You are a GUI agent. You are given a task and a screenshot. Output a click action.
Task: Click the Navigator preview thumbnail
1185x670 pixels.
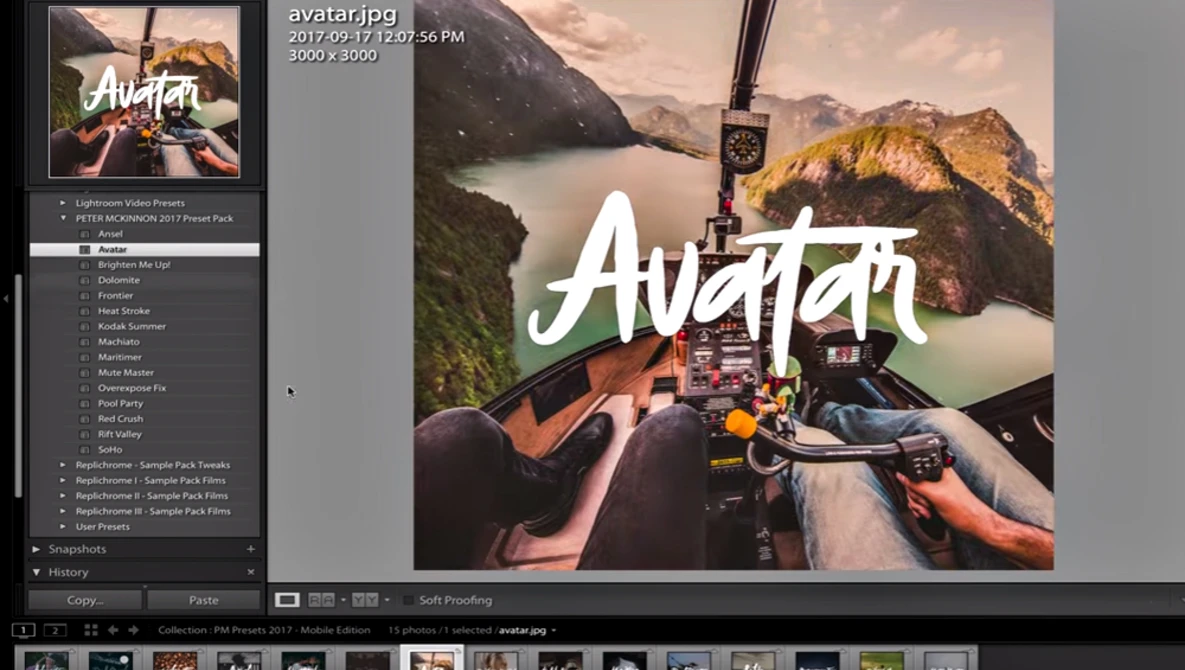tap(144, 92)
